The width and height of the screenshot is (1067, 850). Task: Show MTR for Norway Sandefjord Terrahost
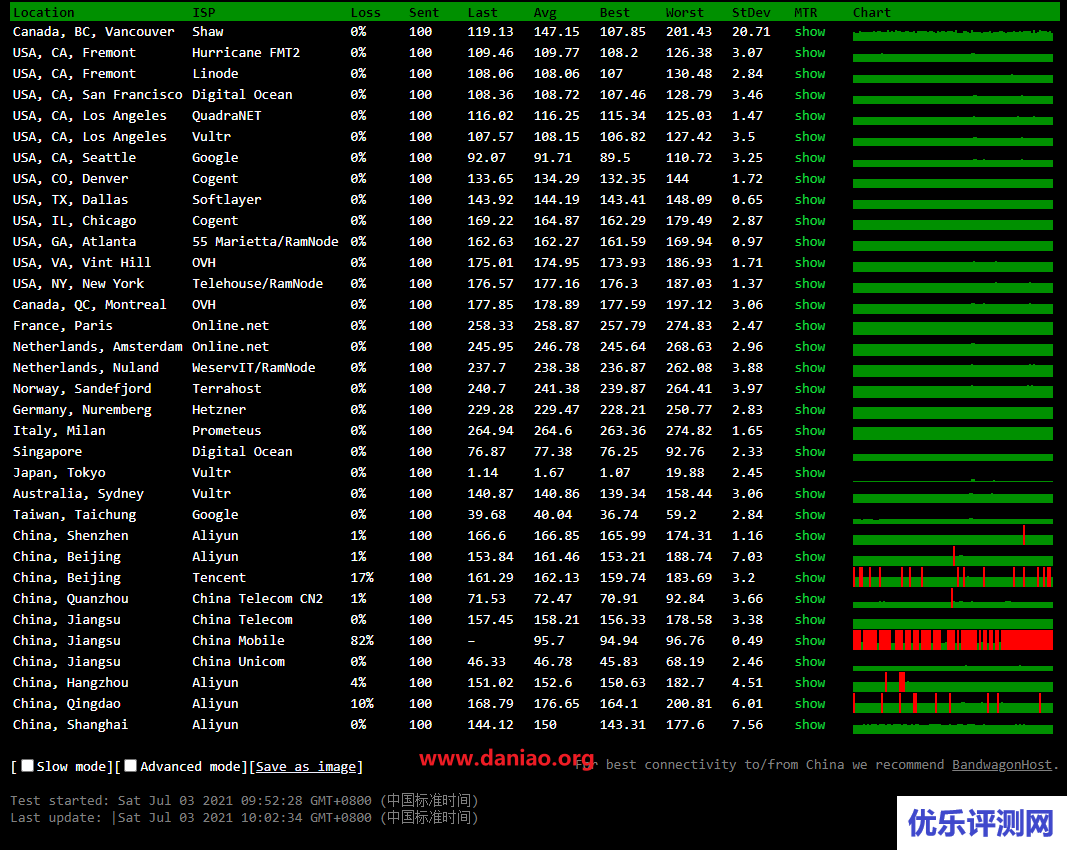(810, 389)
